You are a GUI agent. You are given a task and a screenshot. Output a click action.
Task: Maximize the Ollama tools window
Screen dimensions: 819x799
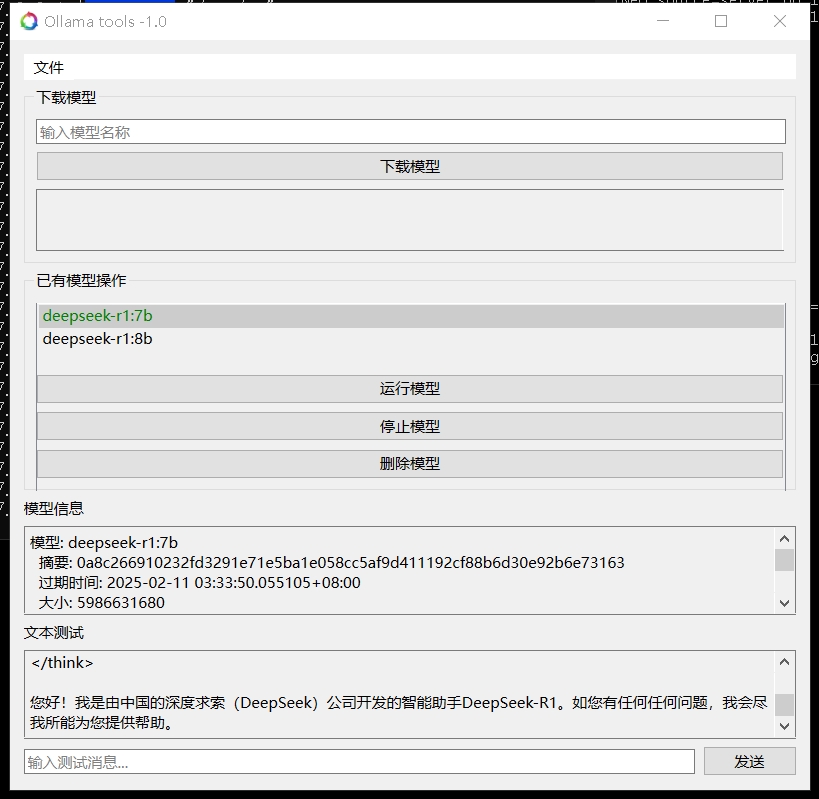[x=721, y=21]
